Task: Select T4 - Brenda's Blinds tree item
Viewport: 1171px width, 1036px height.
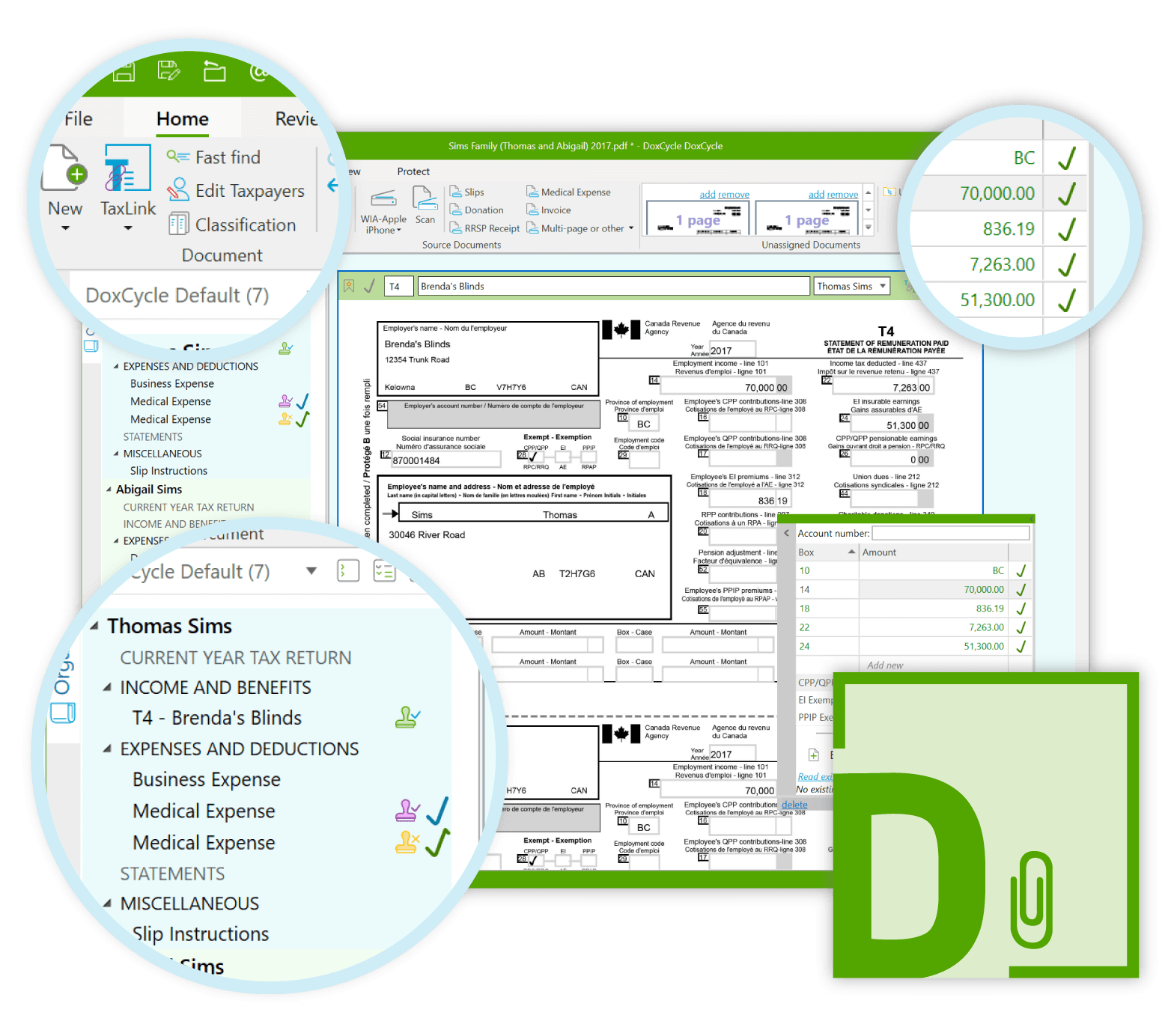Action: (217, 718)
